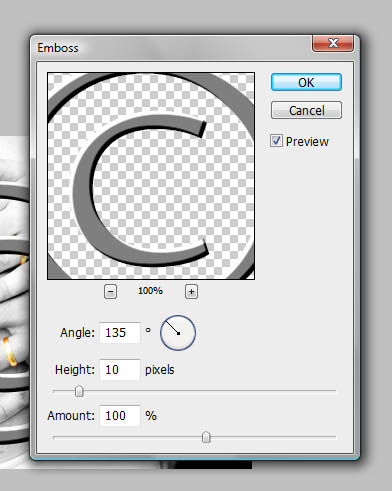Click the Angle input field showing 135
Image resolution: width=392 pixels, height=491 pixels.
[120, 333]
